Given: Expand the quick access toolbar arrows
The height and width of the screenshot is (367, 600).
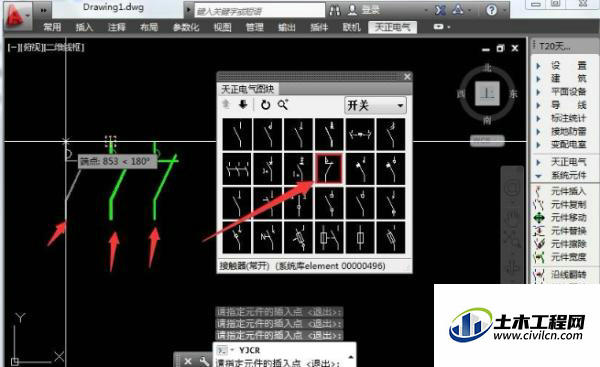Looking at the screenshot, I should tap(44, 10).
